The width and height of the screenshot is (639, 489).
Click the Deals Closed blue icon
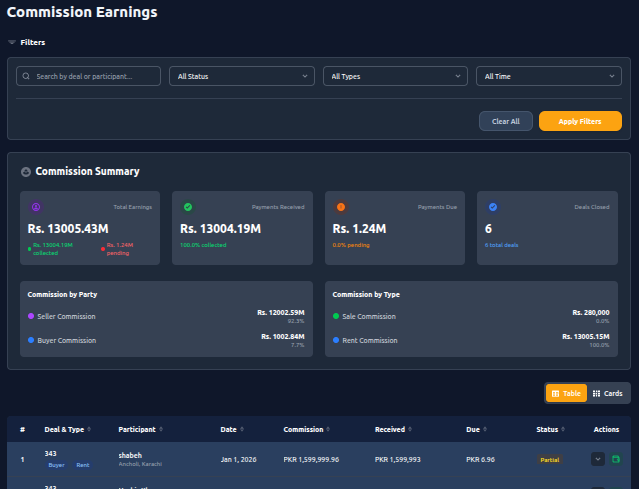coord(493,207)
